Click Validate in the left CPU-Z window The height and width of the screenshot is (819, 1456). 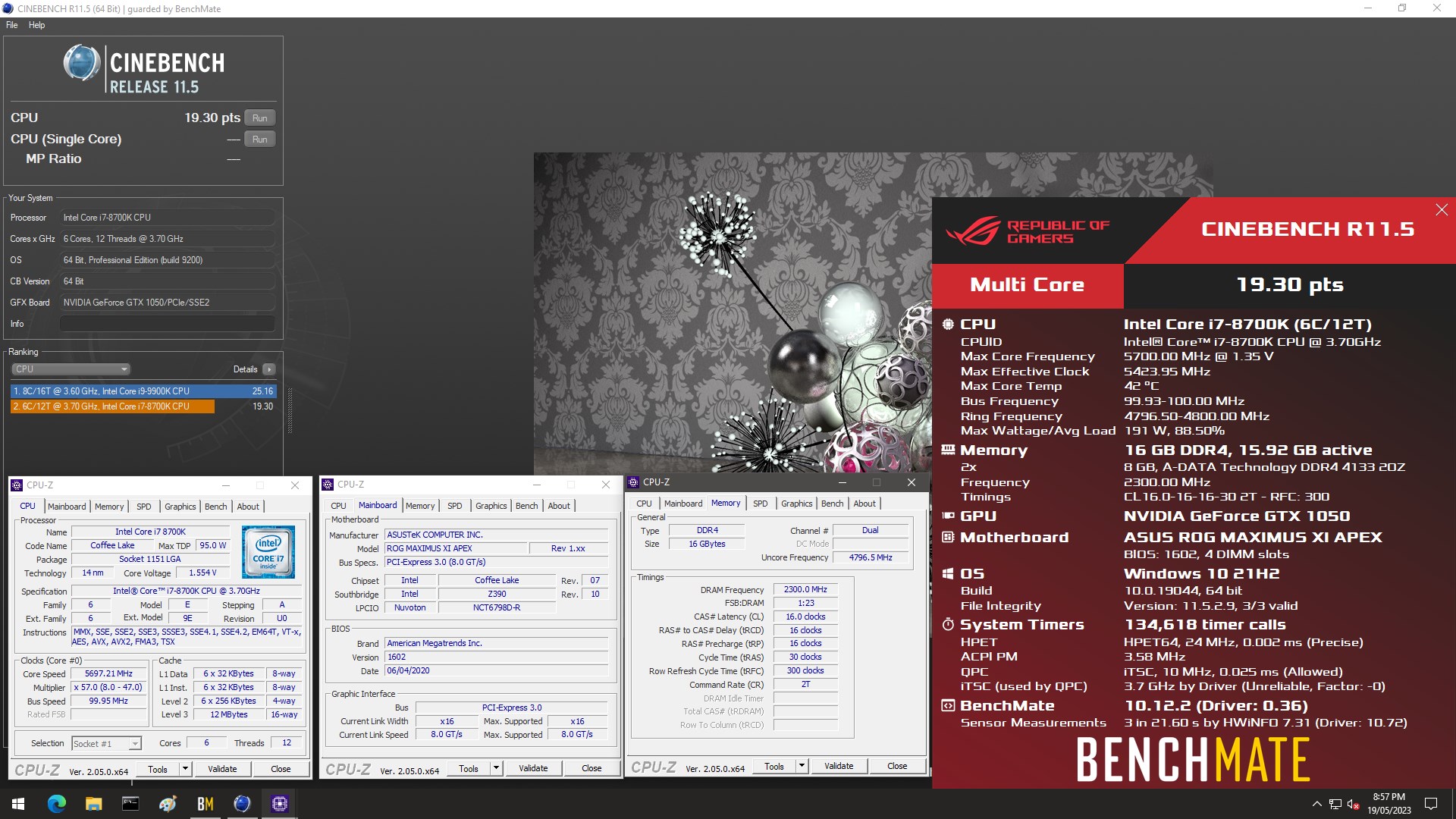[x=222, y=769]
